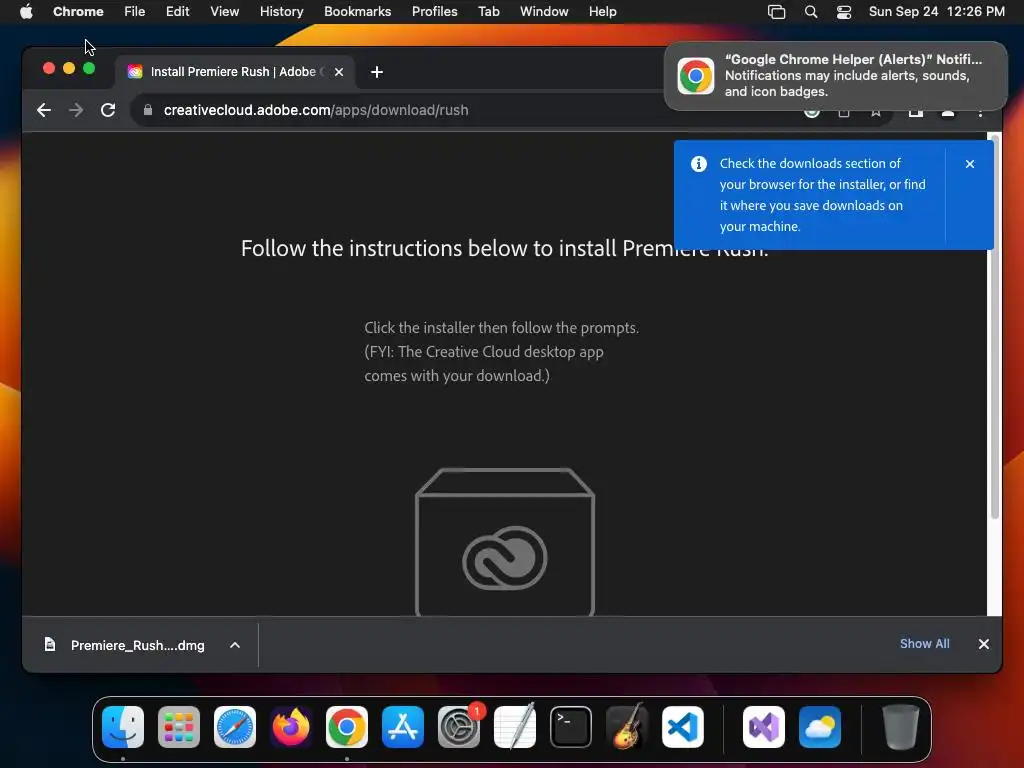Open the Bookmarks menu

coord(358,12)
